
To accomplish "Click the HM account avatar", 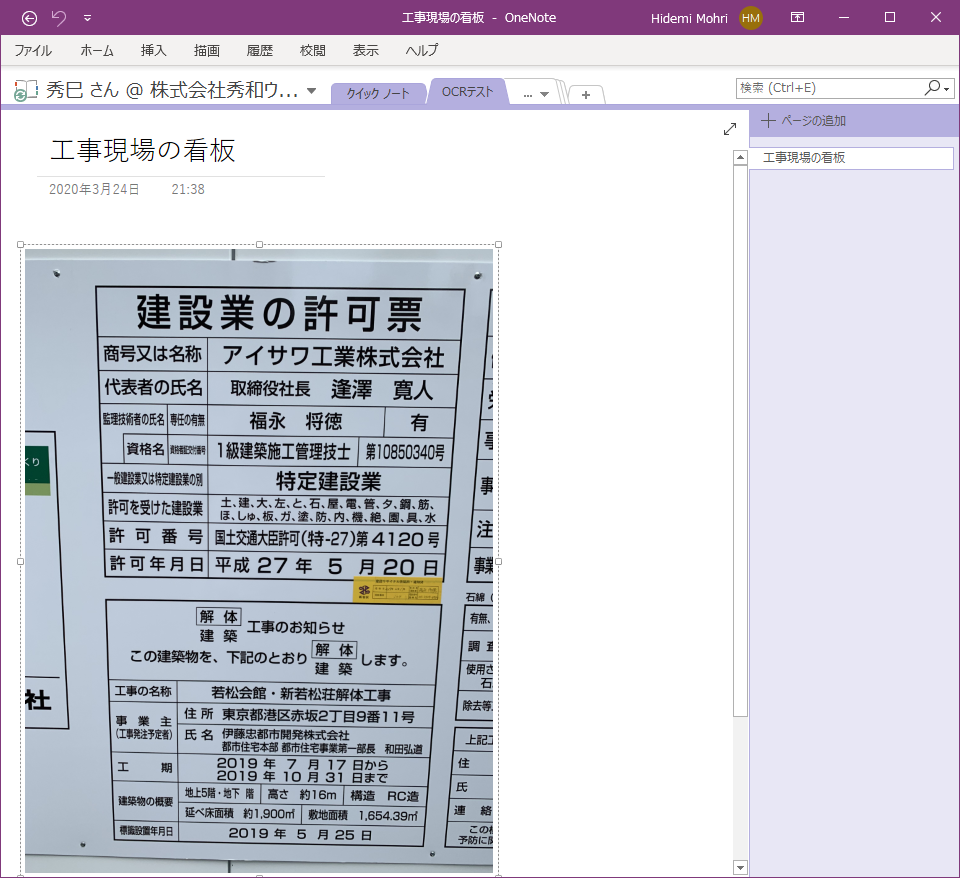I will coord(751,18).
